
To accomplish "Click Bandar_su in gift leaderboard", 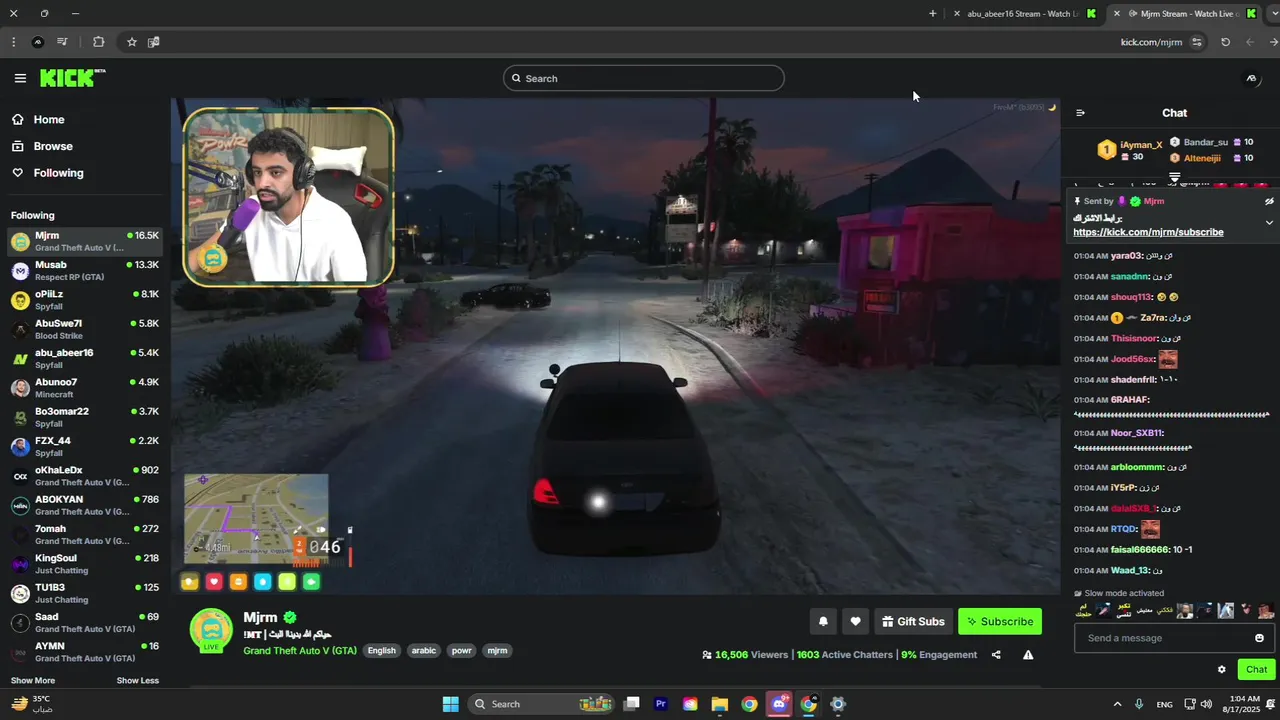I will click(1205, 142).
